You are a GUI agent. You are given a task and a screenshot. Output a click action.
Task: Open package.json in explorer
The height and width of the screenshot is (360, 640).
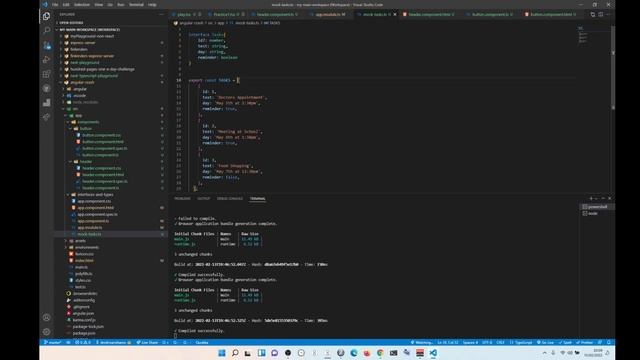(84, 333)
